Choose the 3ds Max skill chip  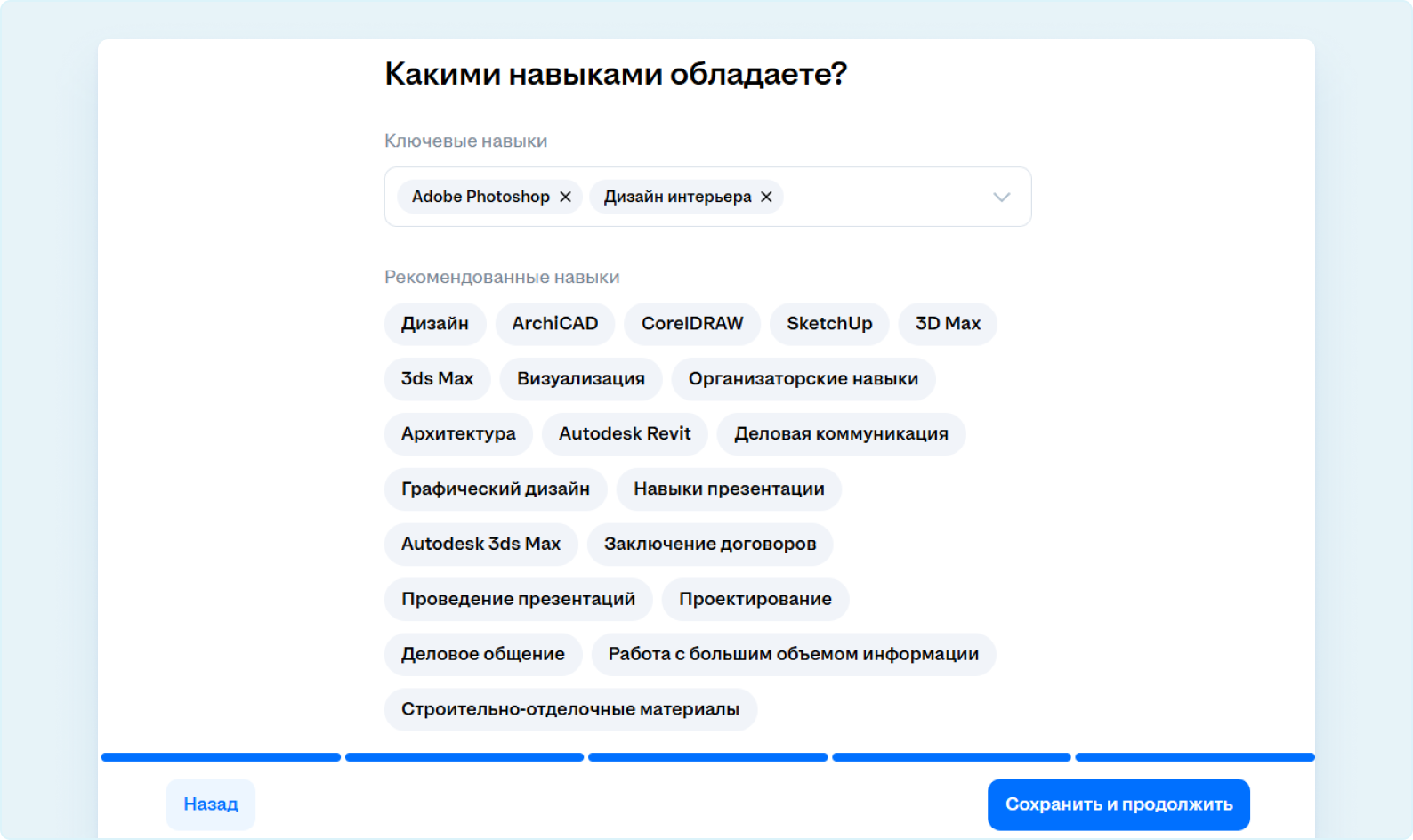[x=437, y=379]
